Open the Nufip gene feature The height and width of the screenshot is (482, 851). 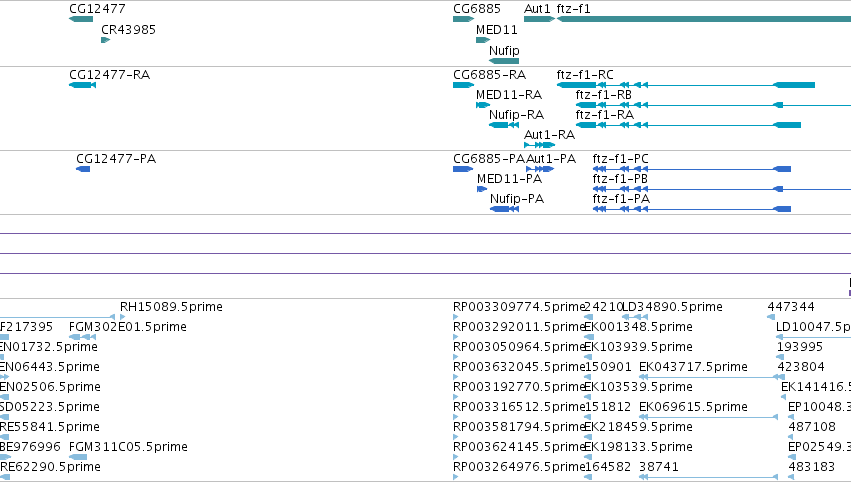(504, 61)
